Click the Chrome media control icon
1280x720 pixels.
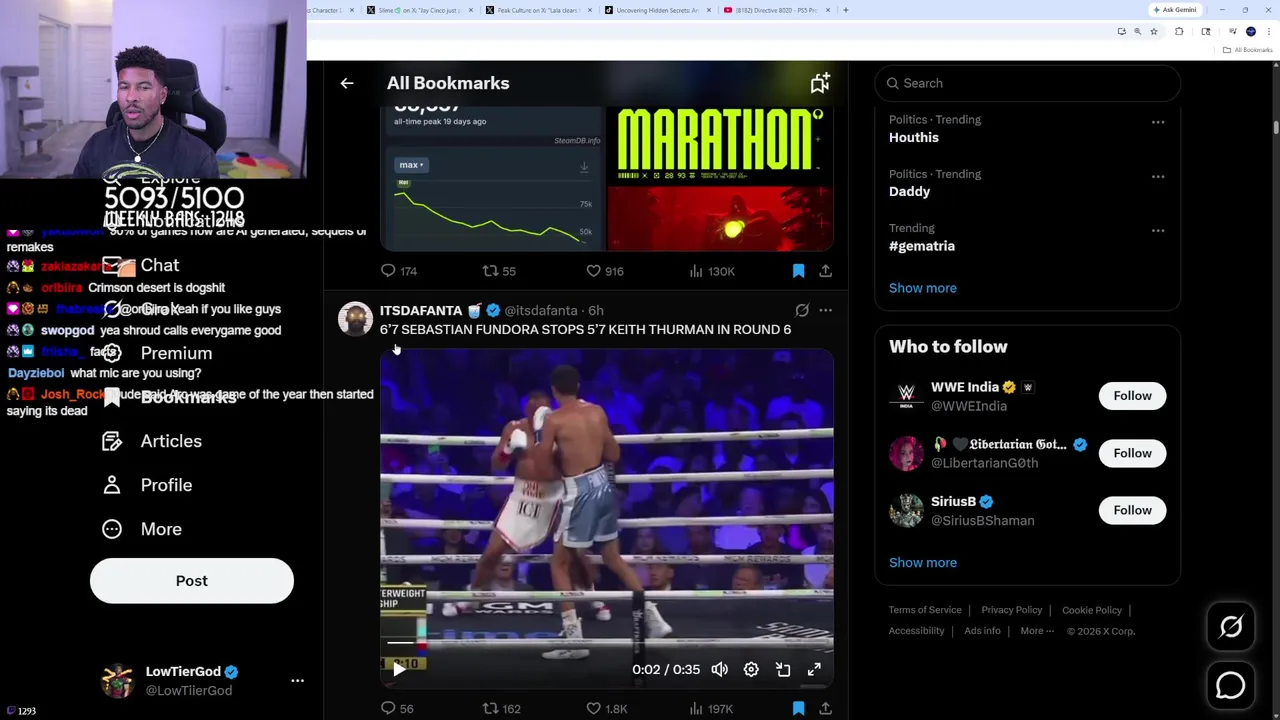point(1232,32)
